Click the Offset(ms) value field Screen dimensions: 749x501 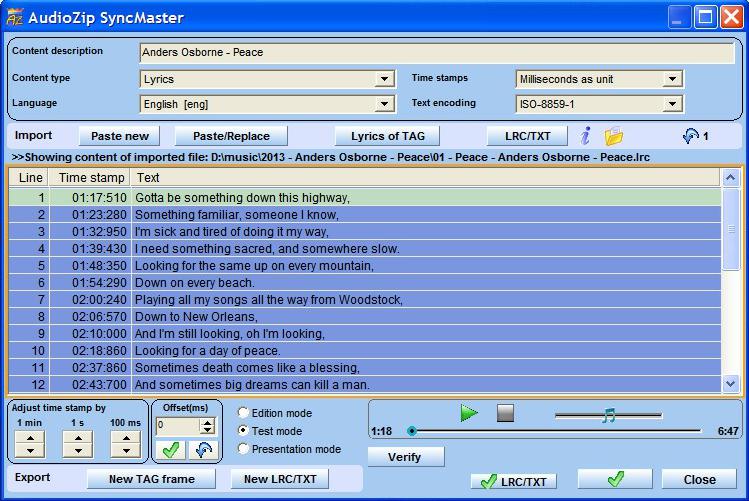tap(178, 426)
